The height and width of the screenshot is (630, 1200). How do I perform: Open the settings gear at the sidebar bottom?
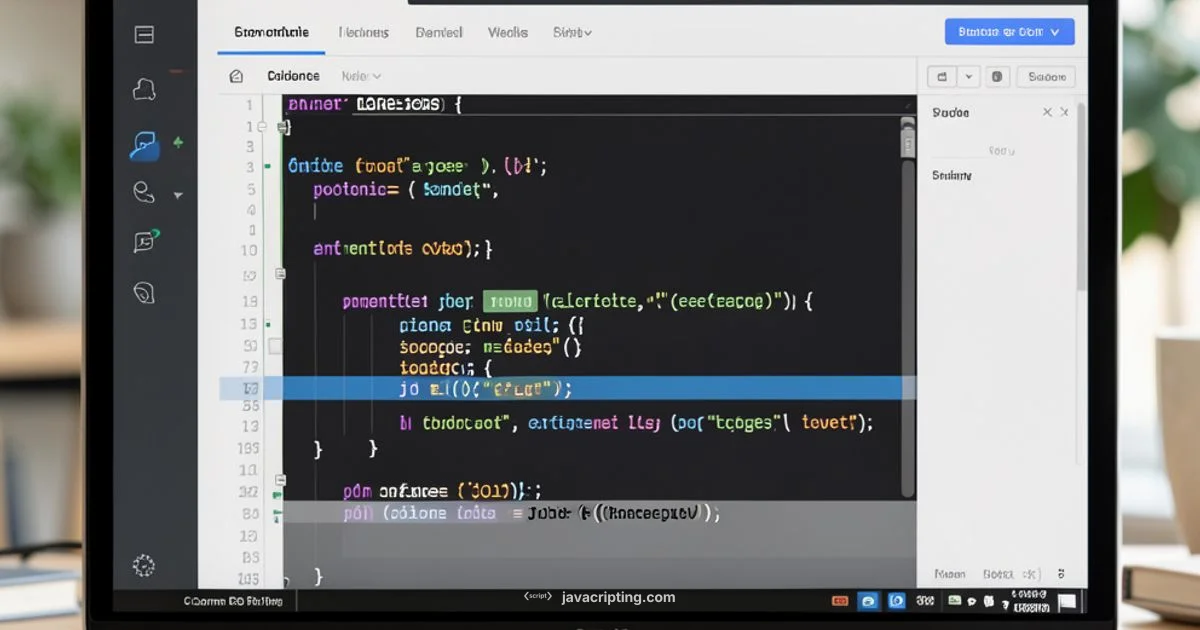(x=143, y=565)
